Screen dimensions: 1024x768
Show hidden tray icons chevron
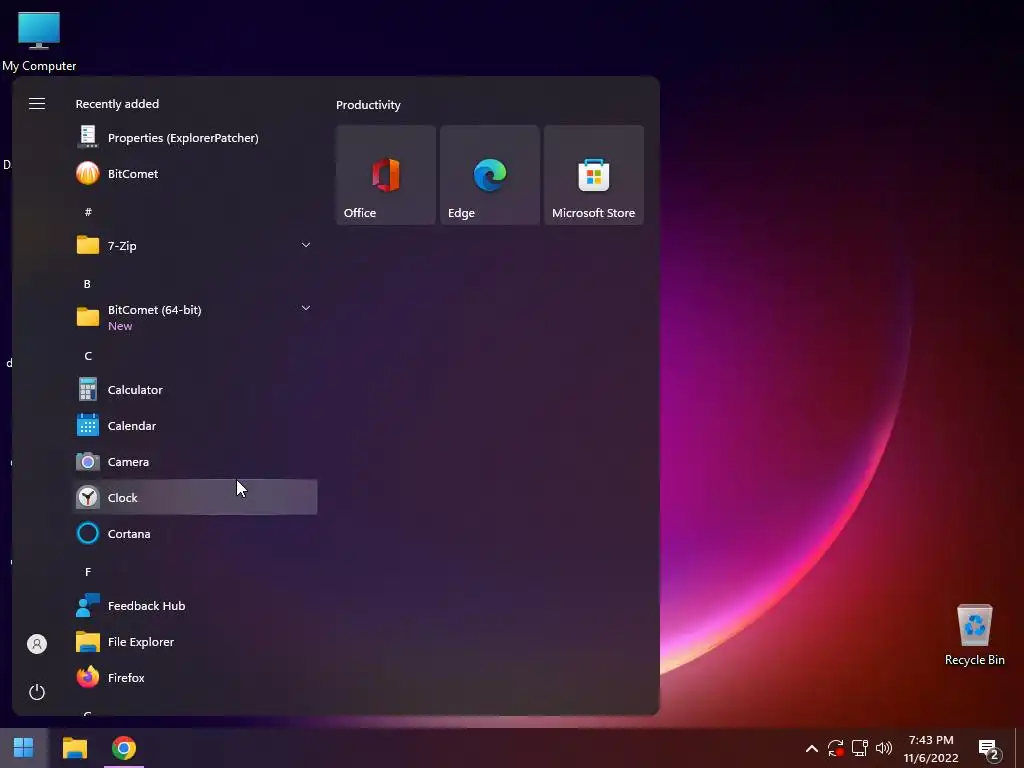coord(812,748)
